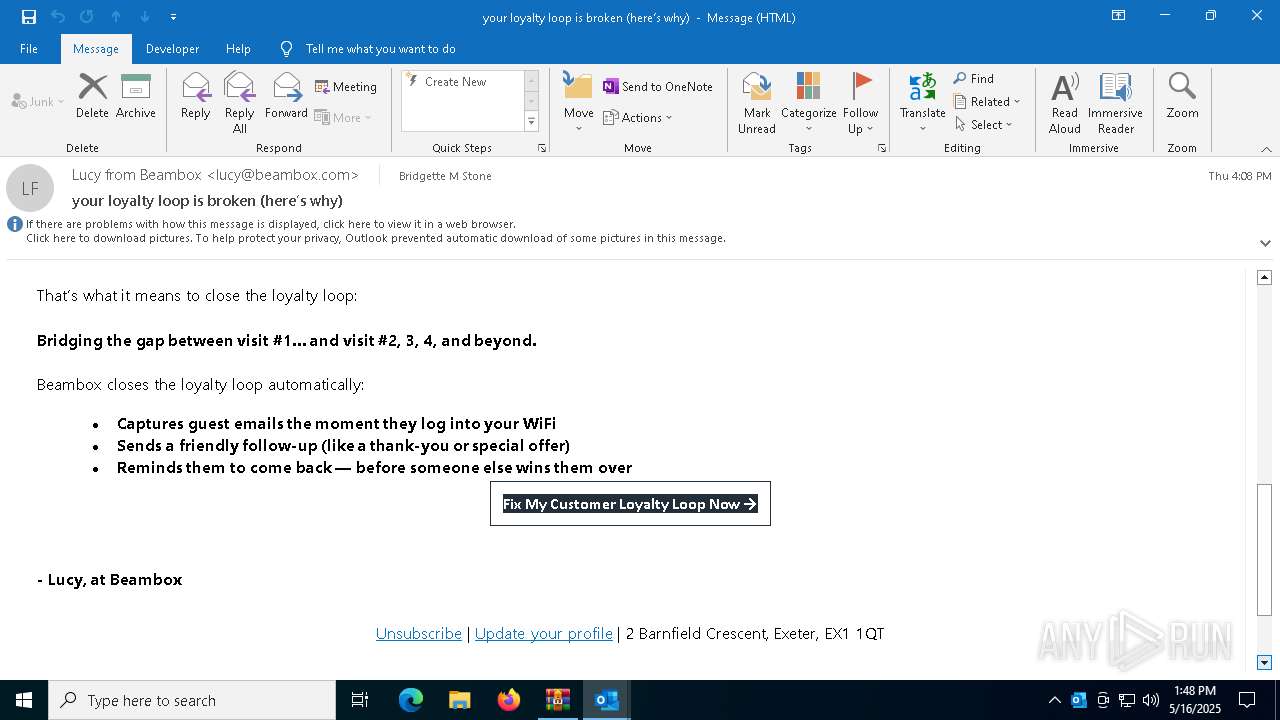Delete this message

click(92, 96)
